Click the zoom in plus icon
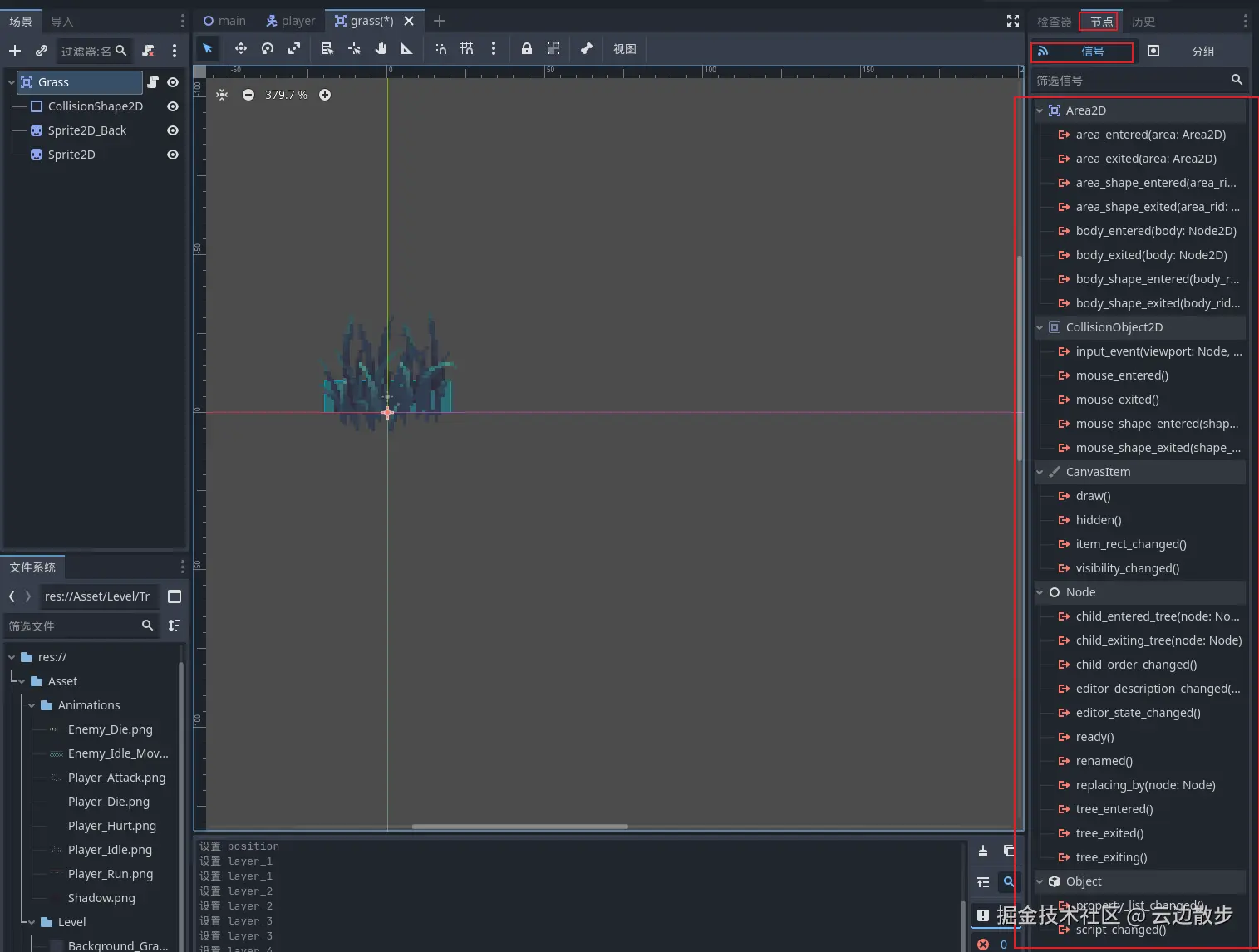 pos(325,95)
